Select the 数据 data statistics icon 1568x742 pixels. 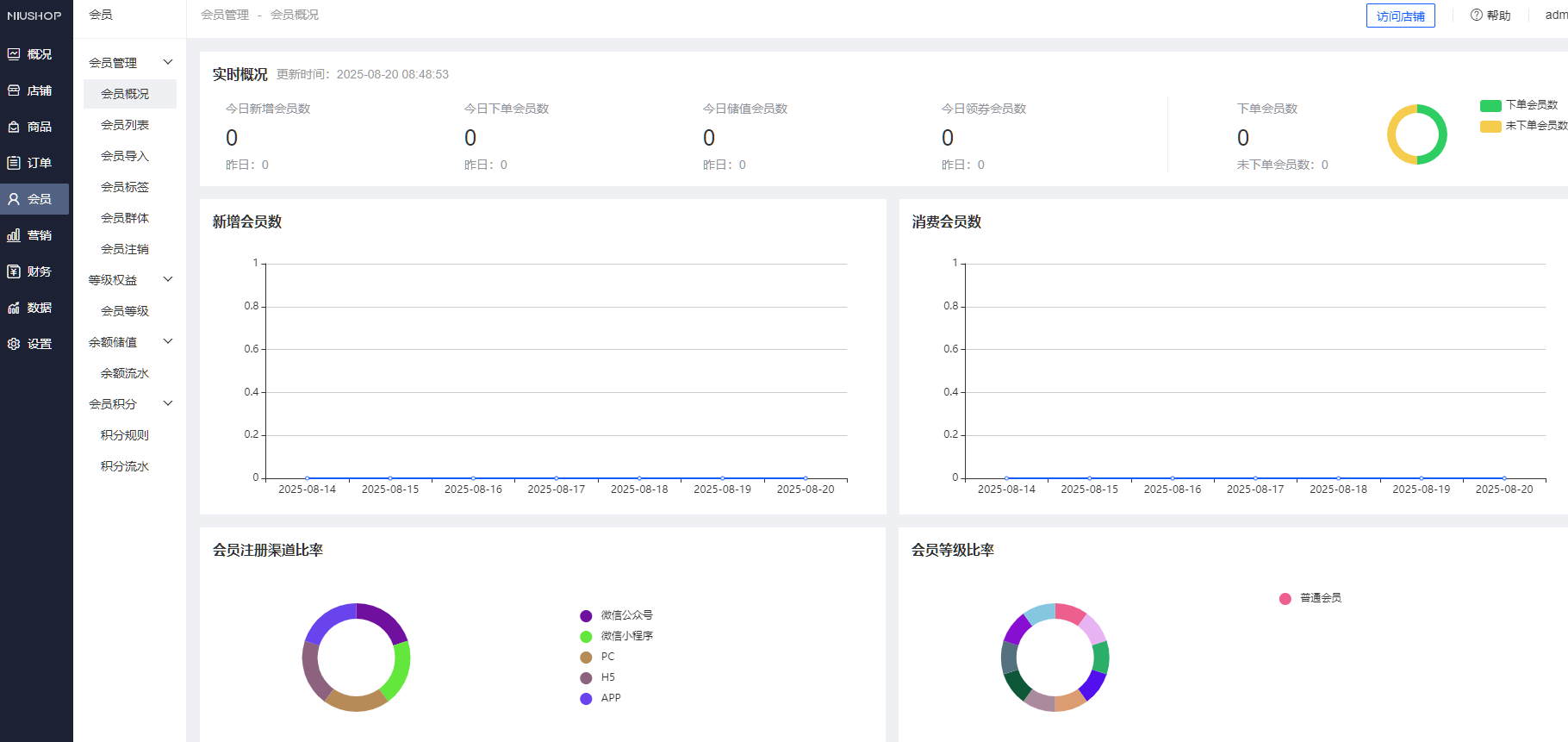pos(14,308)
